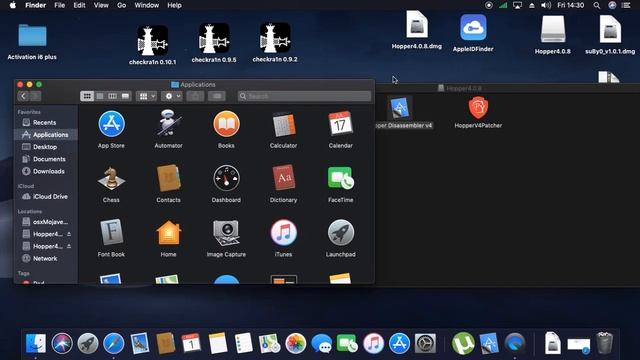The width and height of the screenshot is (640, 360).
Task: Click the Share button in Finder toolbar
Action: (x=195, y=96)
